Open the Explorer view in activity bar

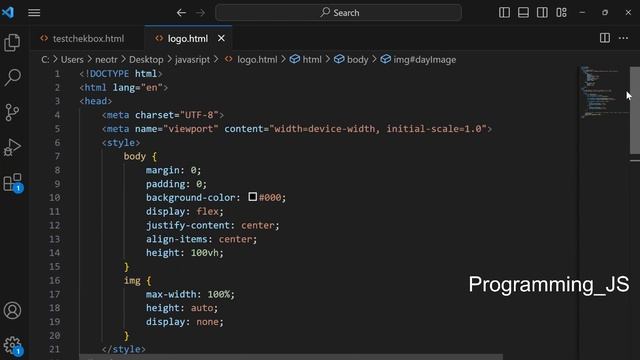click(12, 42)
